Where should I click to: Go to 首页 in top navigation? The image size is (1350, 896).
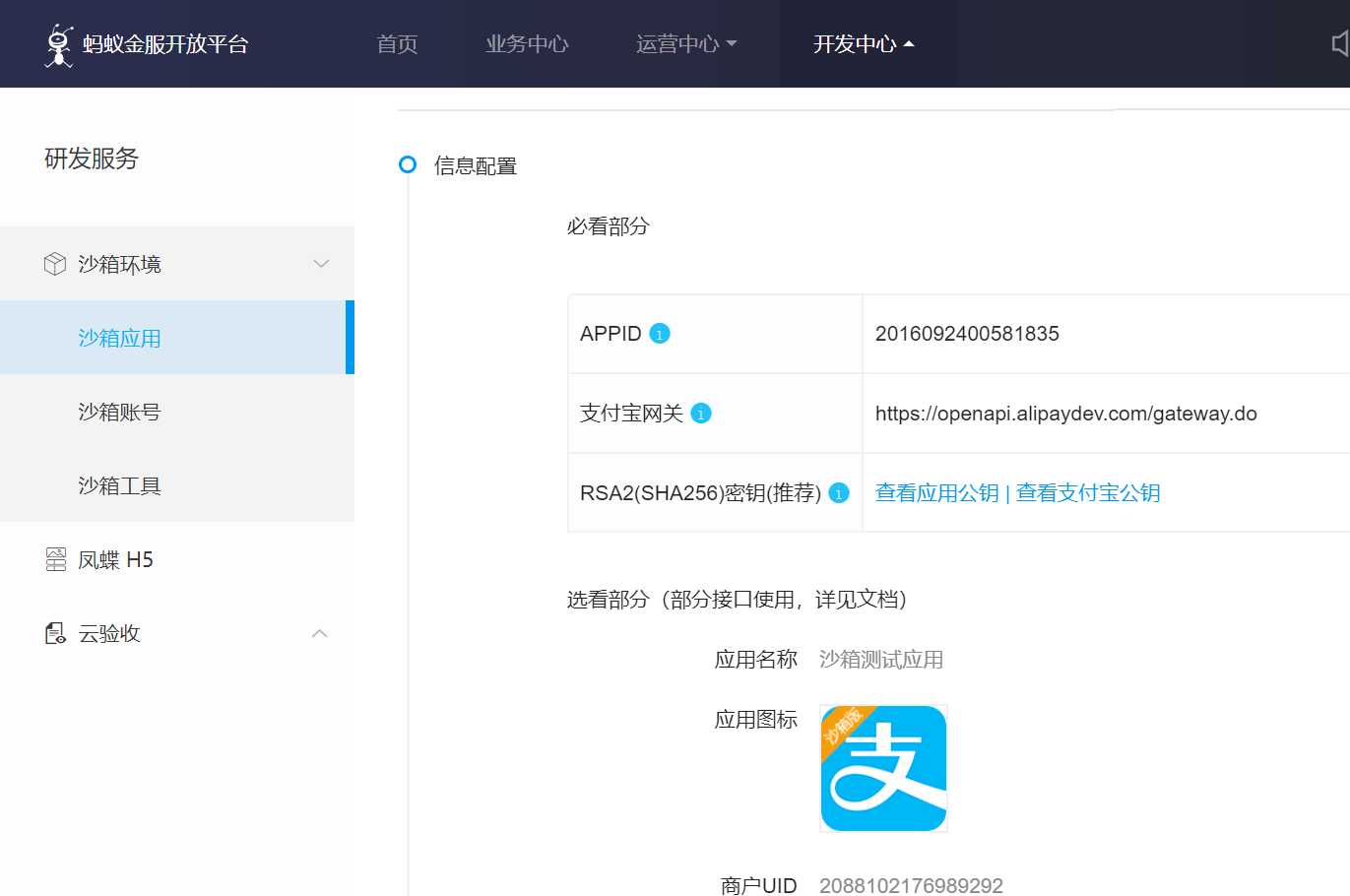pos(398,44)
